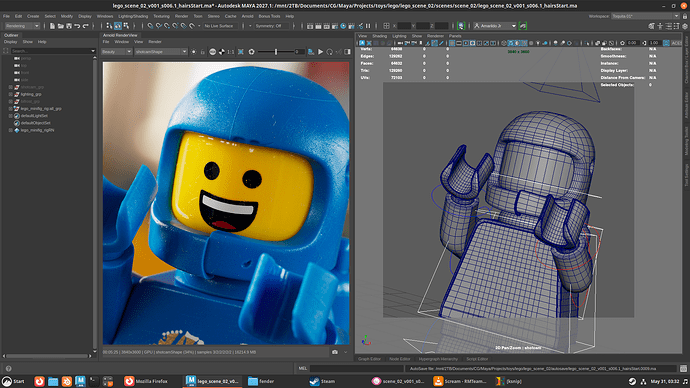Click the Script Editor icon at command line end
The width and height of the screenshot is (690, 388).
[683, 368]
